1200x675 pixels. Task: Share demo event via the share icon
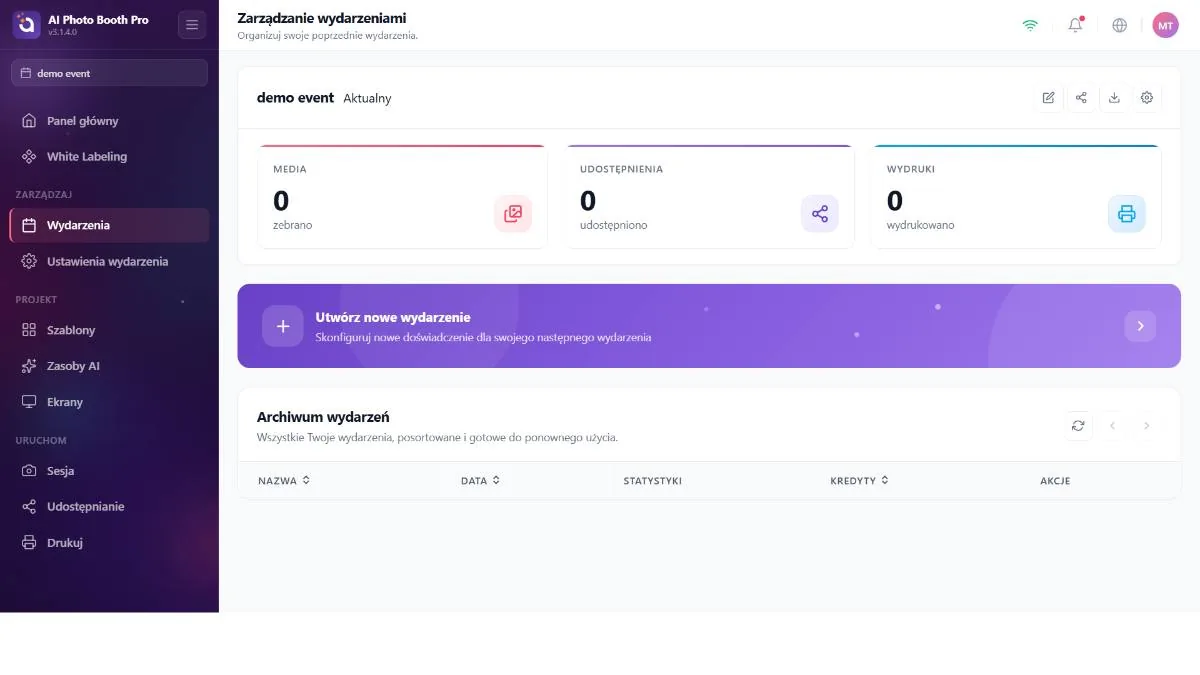1081,98
